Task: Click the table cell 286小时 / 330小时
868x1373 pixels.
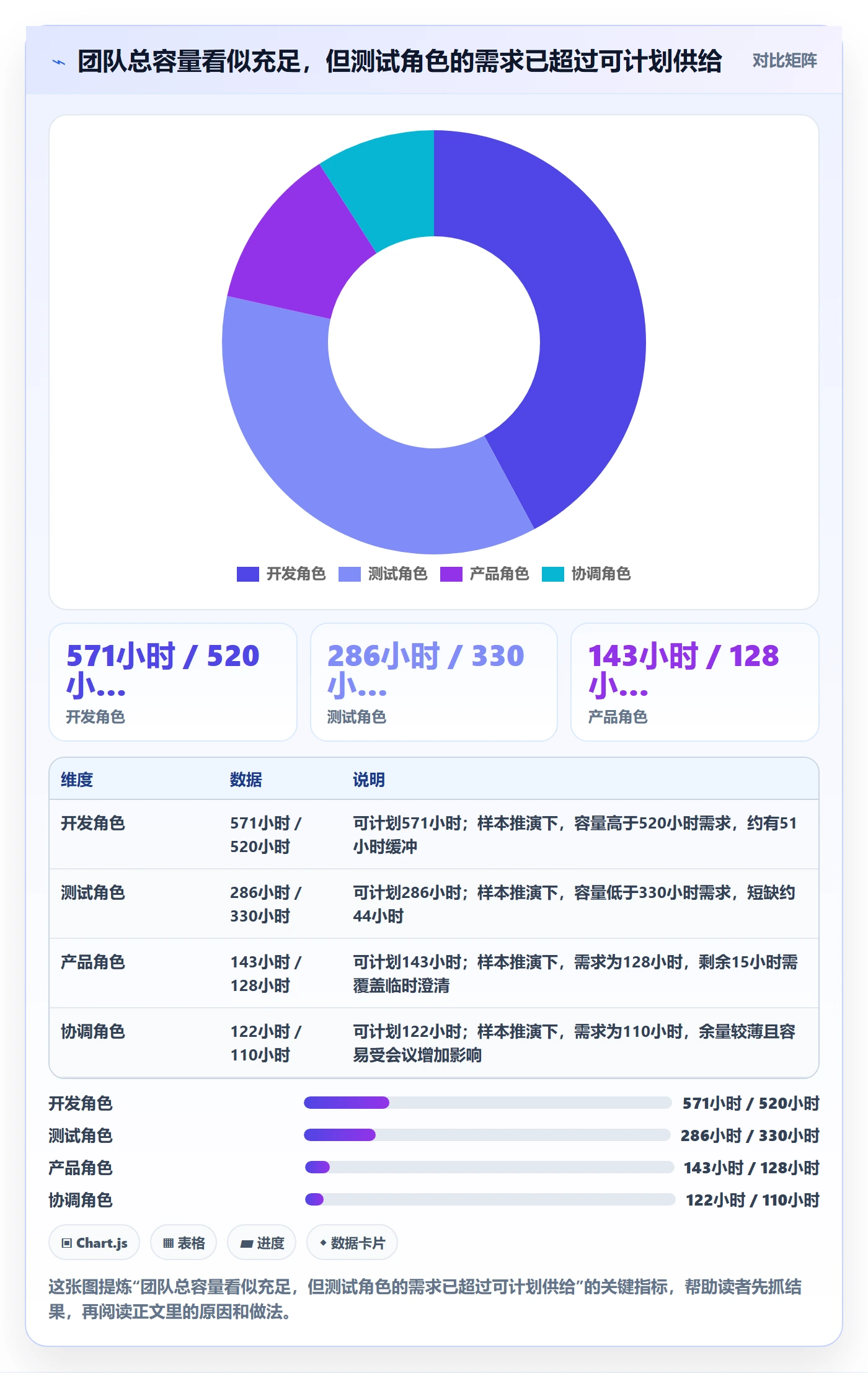Action: (266, 904)
